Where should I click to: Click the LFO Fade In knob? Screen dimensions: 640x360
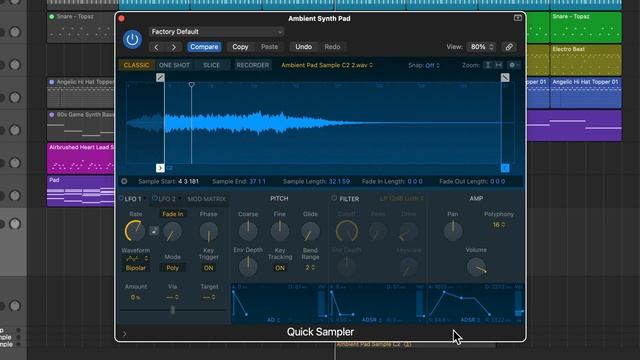pos(172,232)
